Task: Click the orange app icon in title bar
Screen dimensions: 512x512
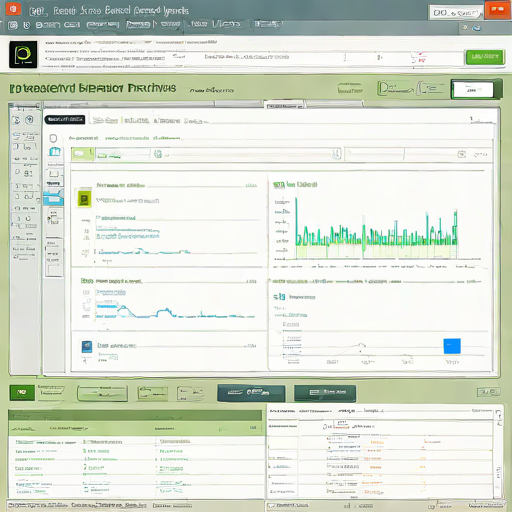Action: point(14,9)
